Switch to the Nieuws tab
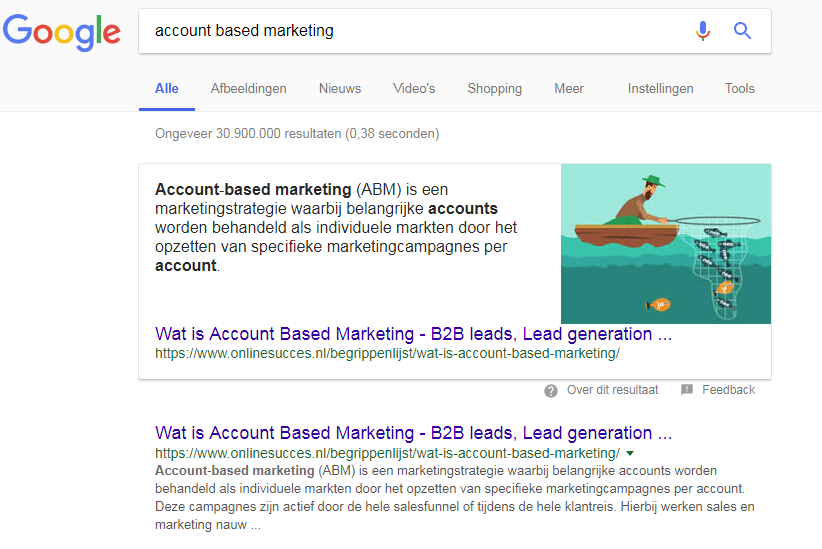This screenshot has height=549, width=822. click(340, 89)
